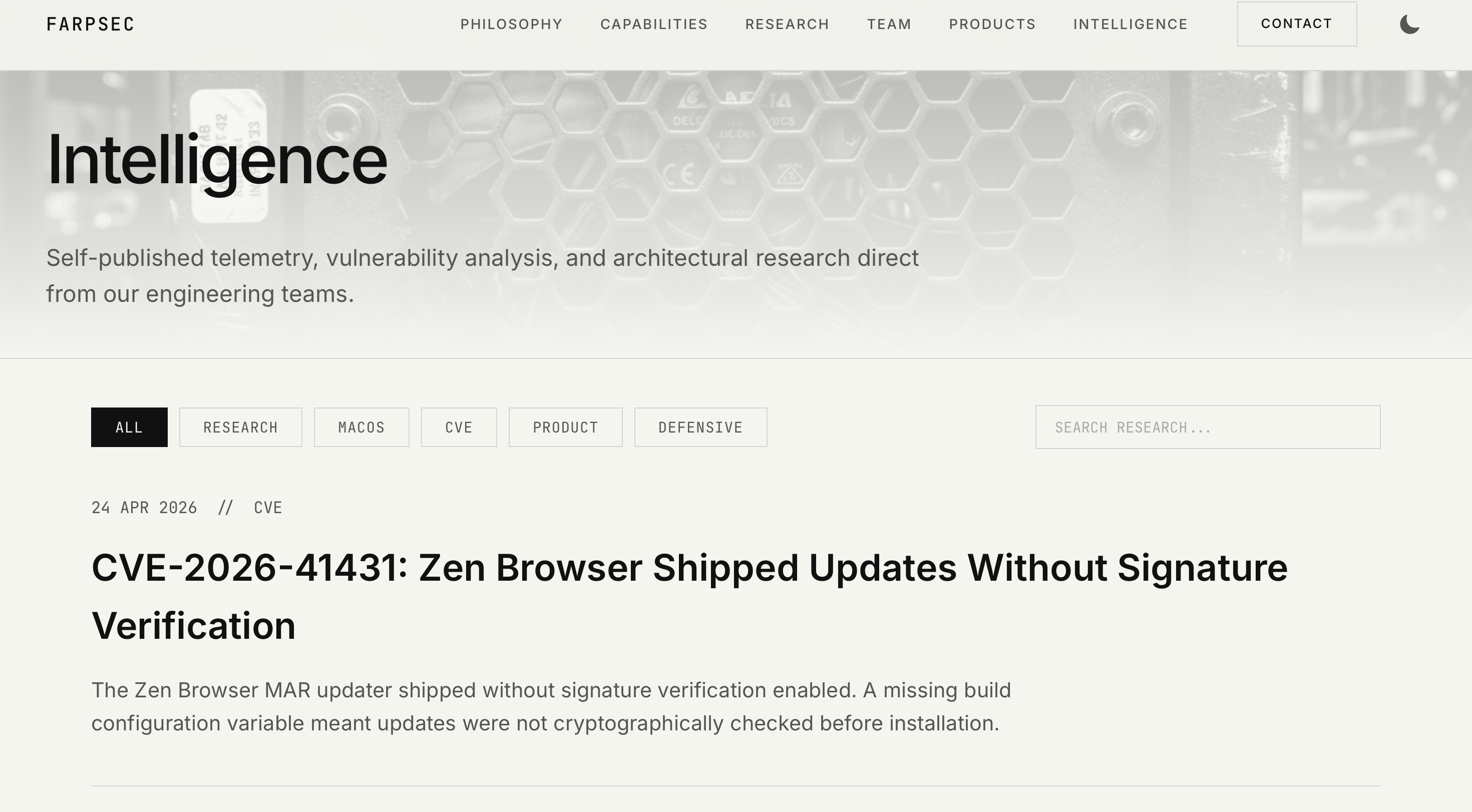This screenshot has height=812, width=1472.
Task: Enable the RESEARCH filter chip
Action: pos(240,427)
